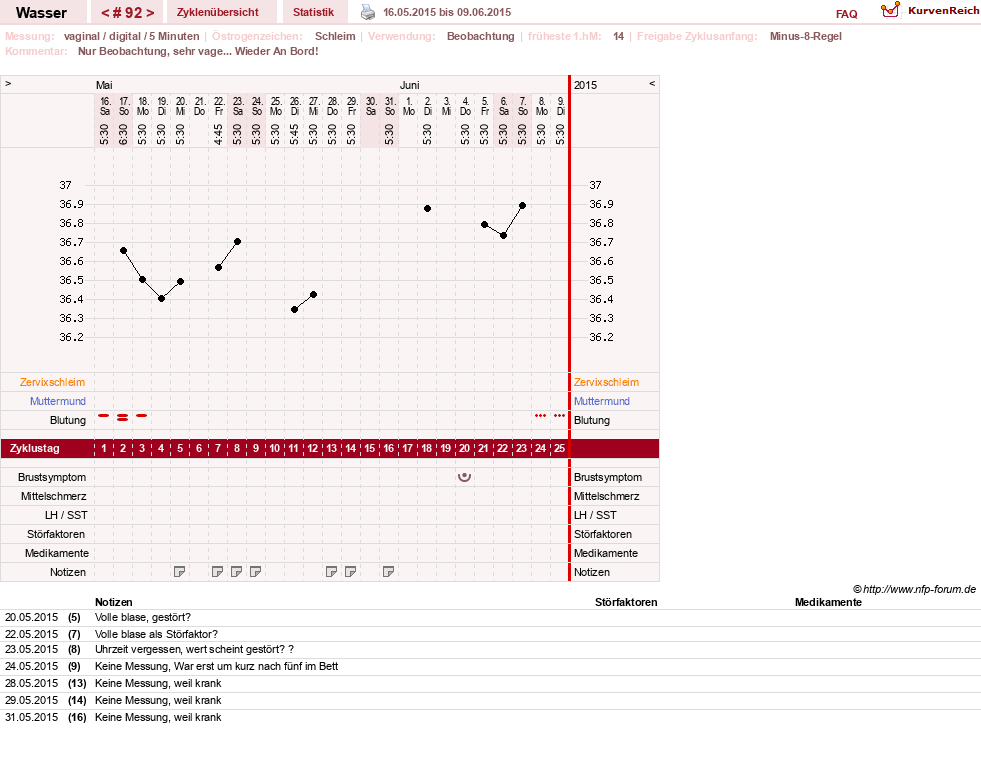The width and height of the screenshot is (981, 761).
Task: Select the temperature point on 17 May
Action: [x=123, y=250]
